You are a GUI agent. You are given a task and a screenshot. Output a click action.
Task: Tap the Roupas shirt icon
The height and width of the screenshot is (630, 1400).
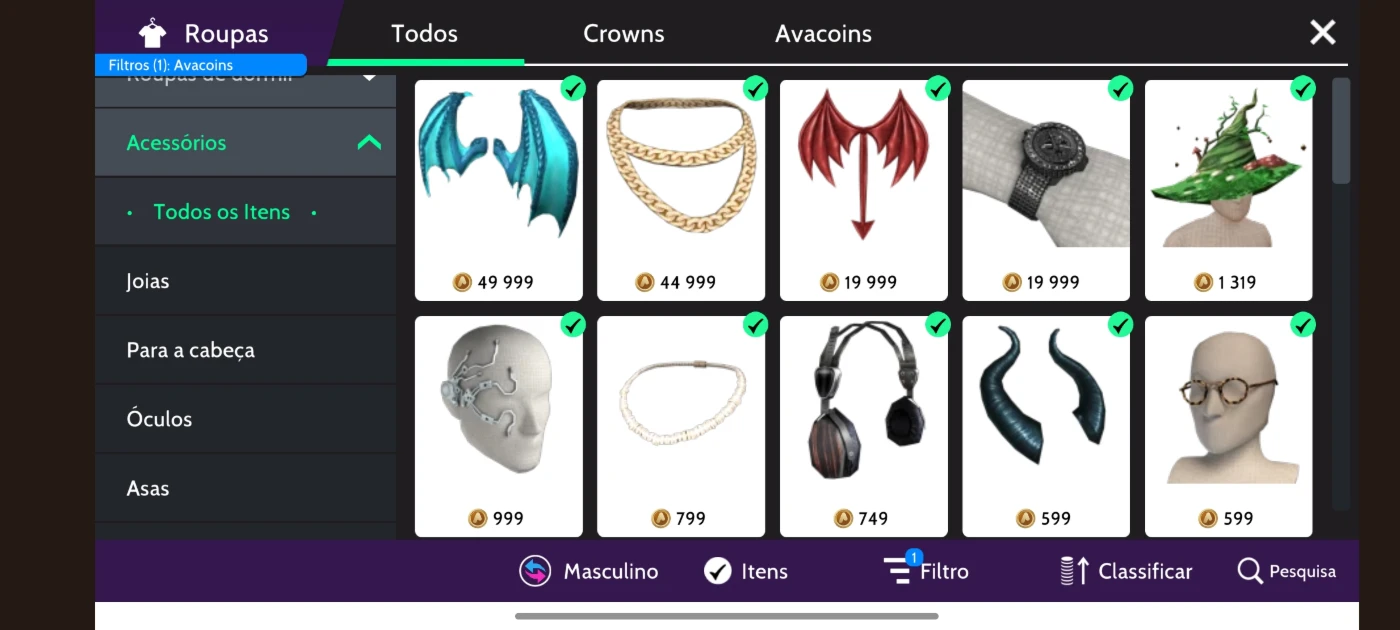point(152,33)
